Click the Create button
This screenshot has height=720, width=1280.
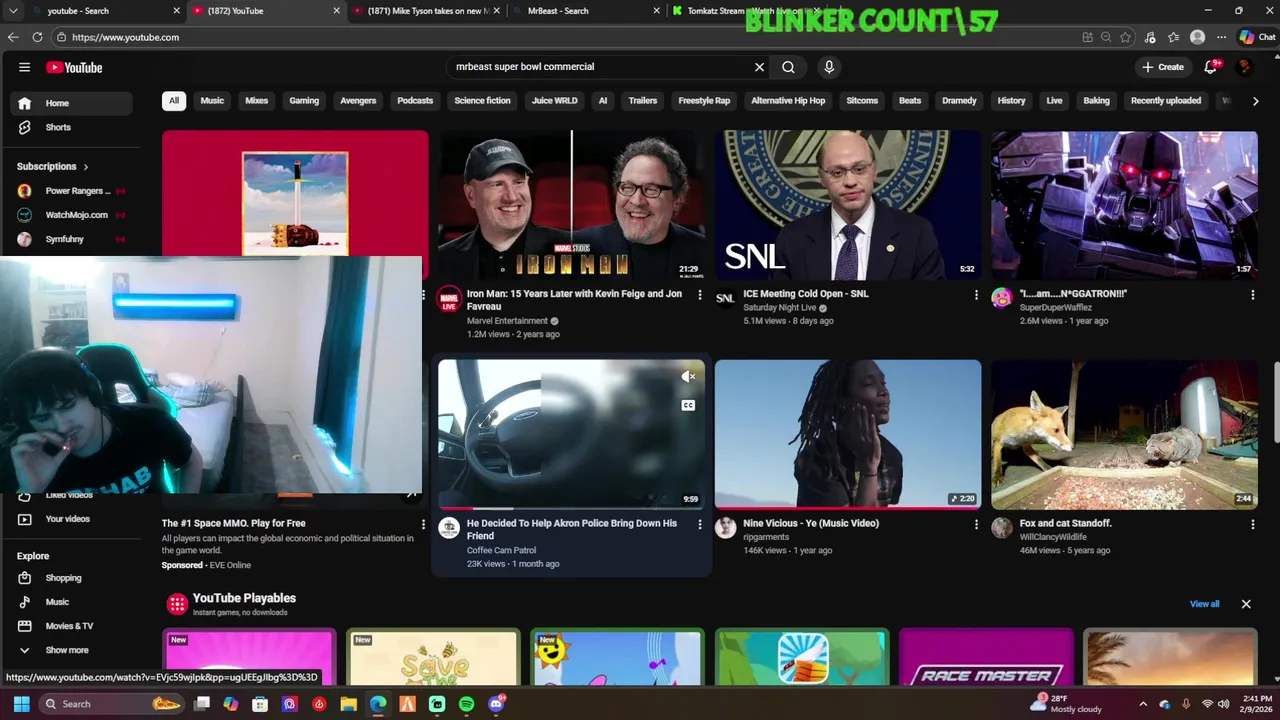coord(1163,67)
